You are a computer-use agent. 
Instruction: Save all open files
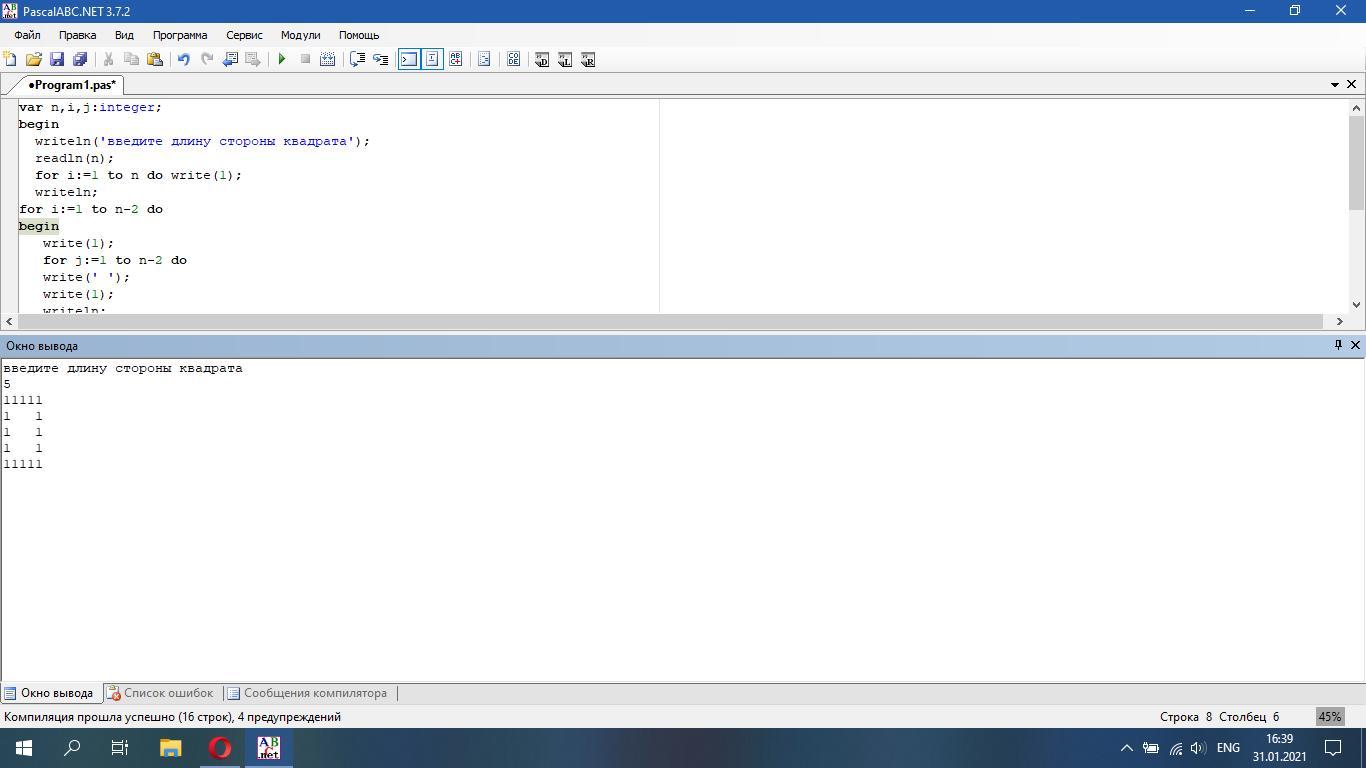(x=80, y=59)
